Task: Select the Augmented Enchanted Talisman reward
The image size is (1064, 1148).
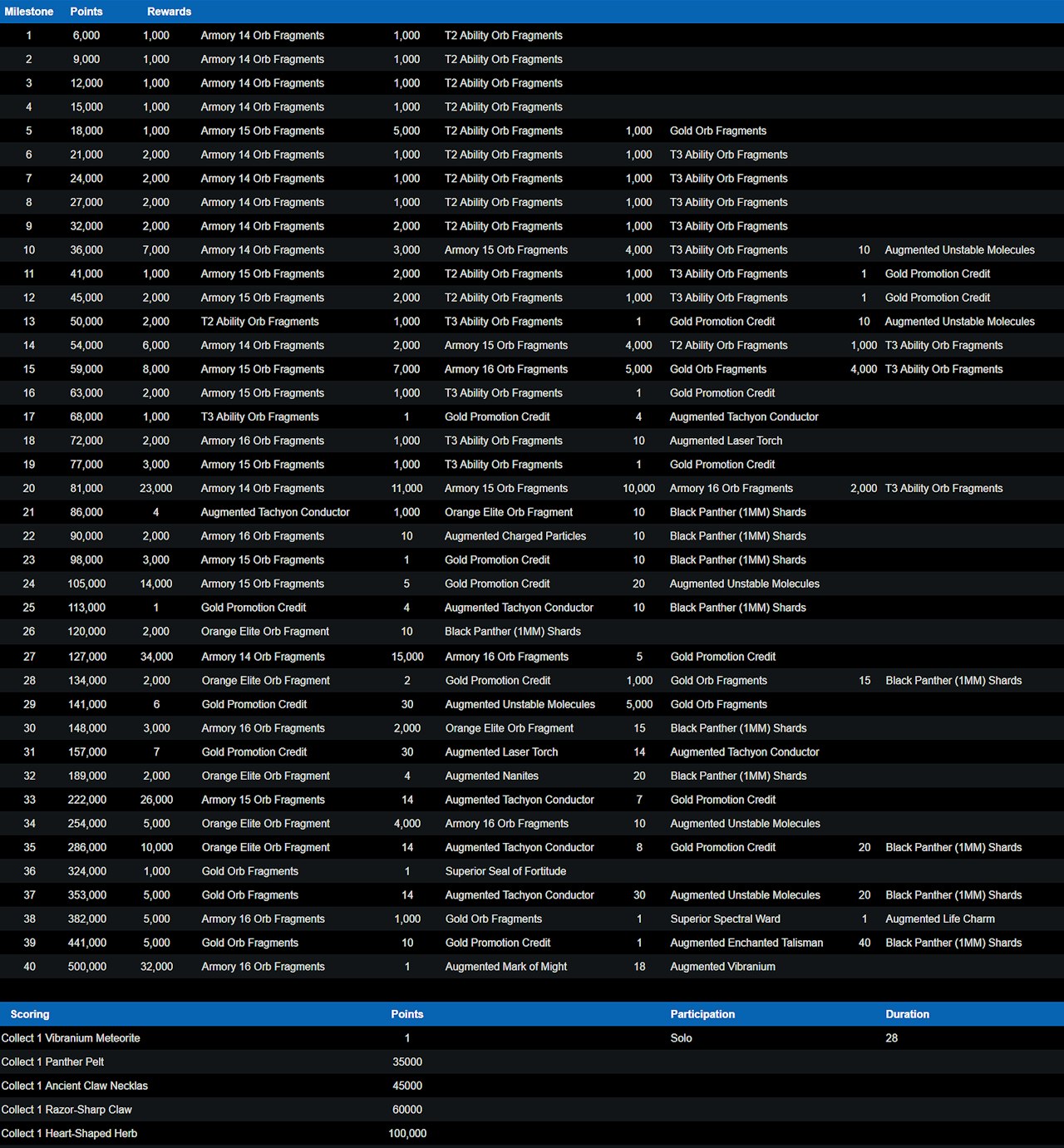Action: pyautogui.click(x=746, y=943)
